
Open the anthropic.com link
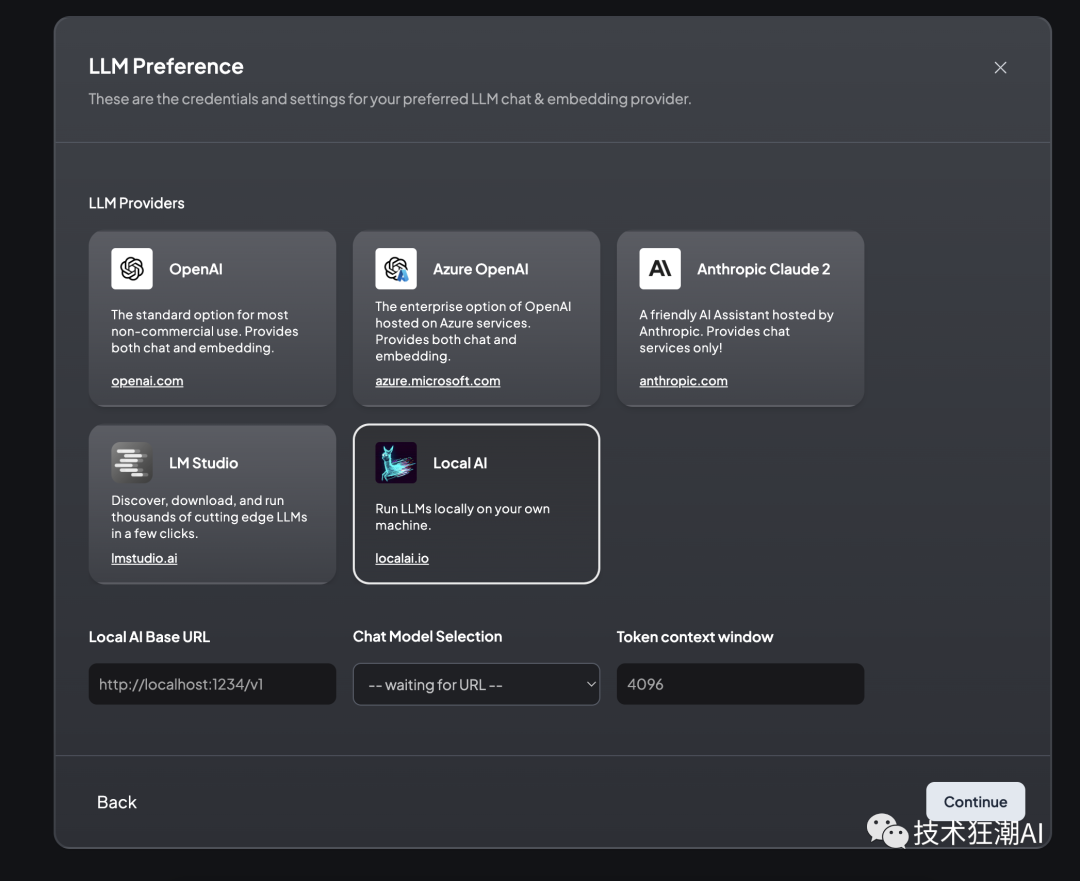click(683, 381)
